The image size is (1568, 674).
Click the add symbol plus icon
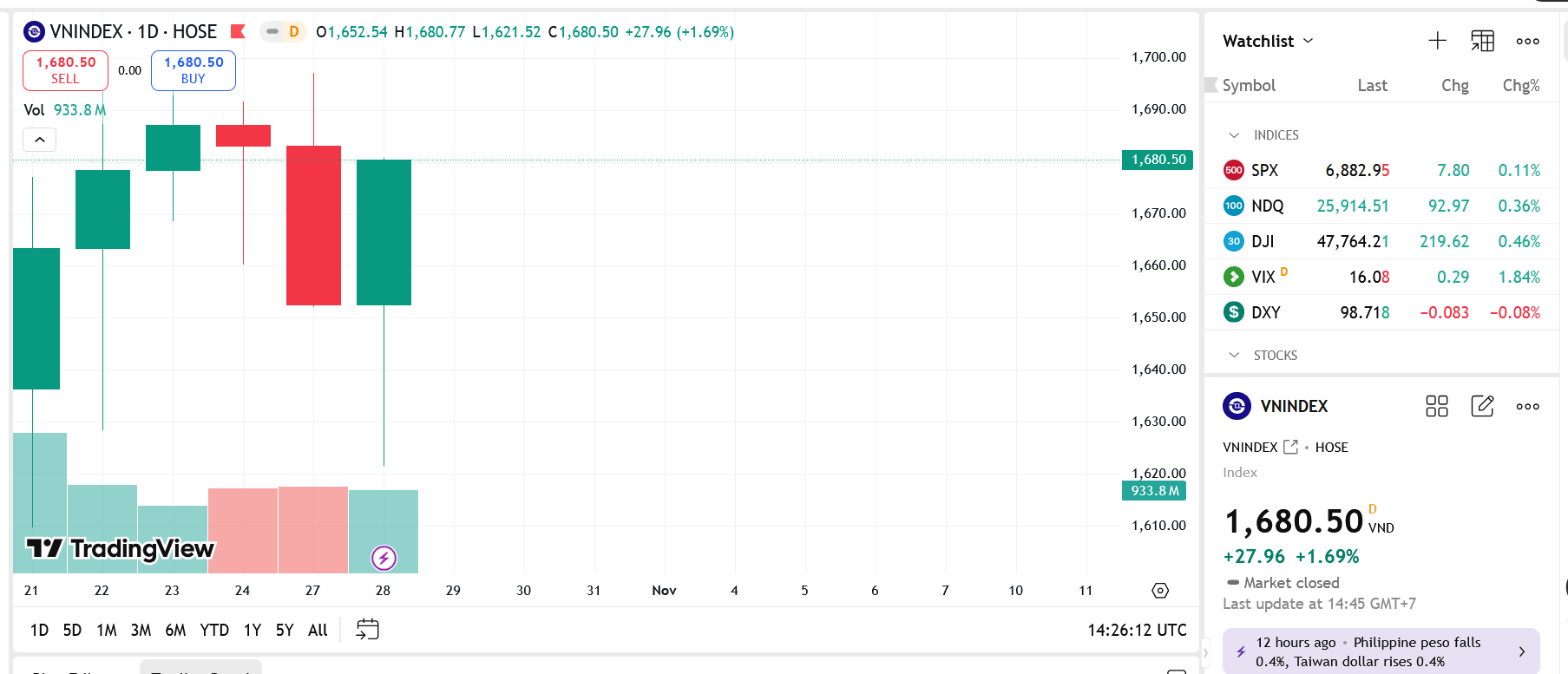pyautogui.click(x=1437, y=41)
